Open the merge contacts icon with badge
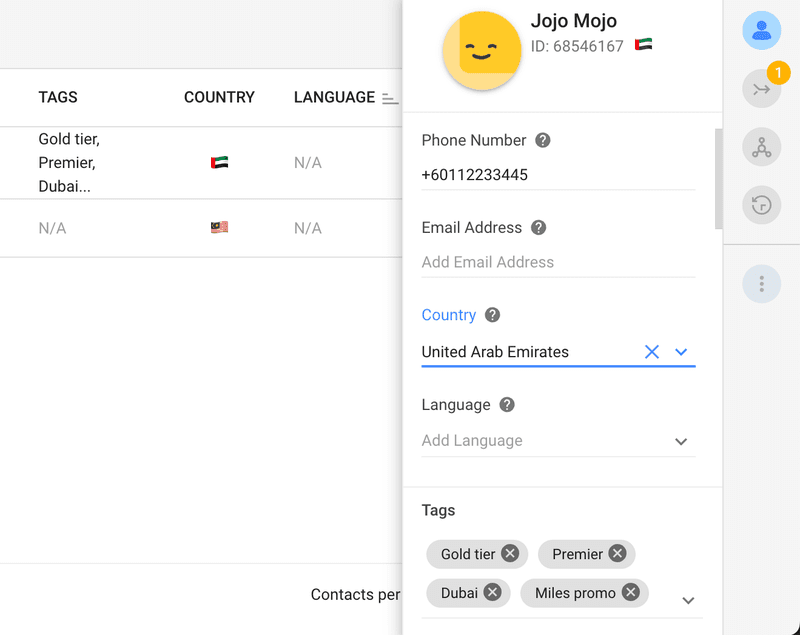800x635 pixels. click(x=761, y=89)
